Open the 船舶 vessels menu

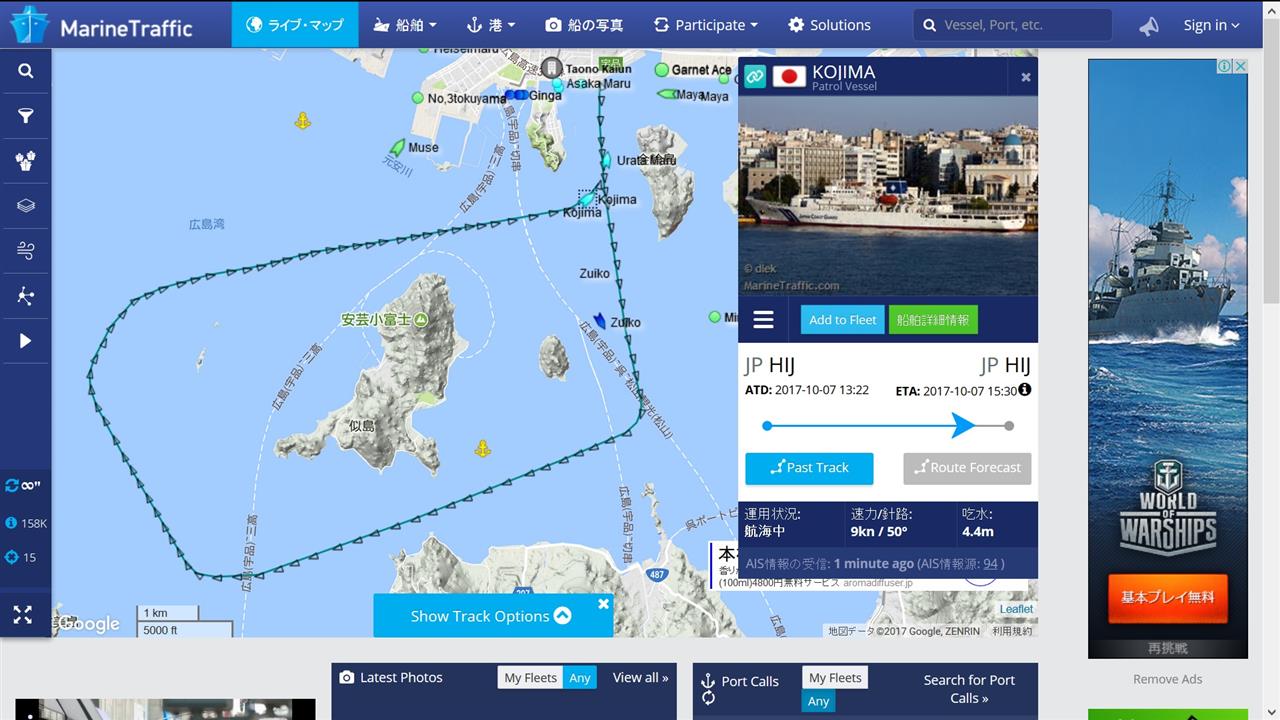404,25
